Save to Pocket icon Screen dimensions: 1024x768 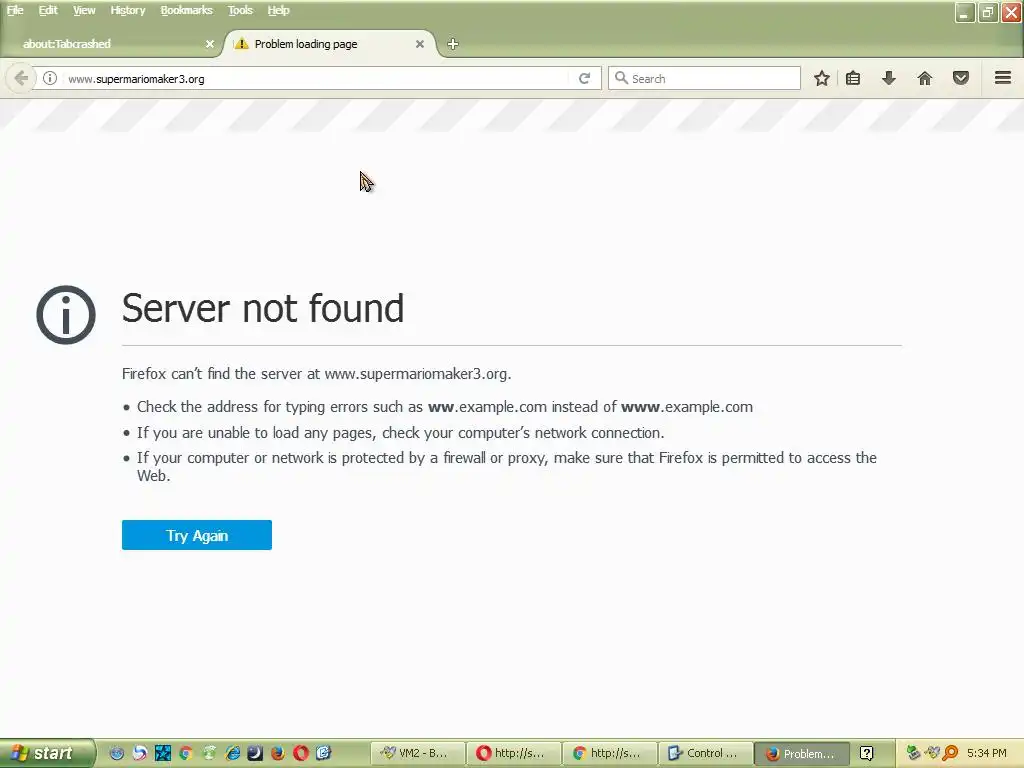click(x=961, y=78)
